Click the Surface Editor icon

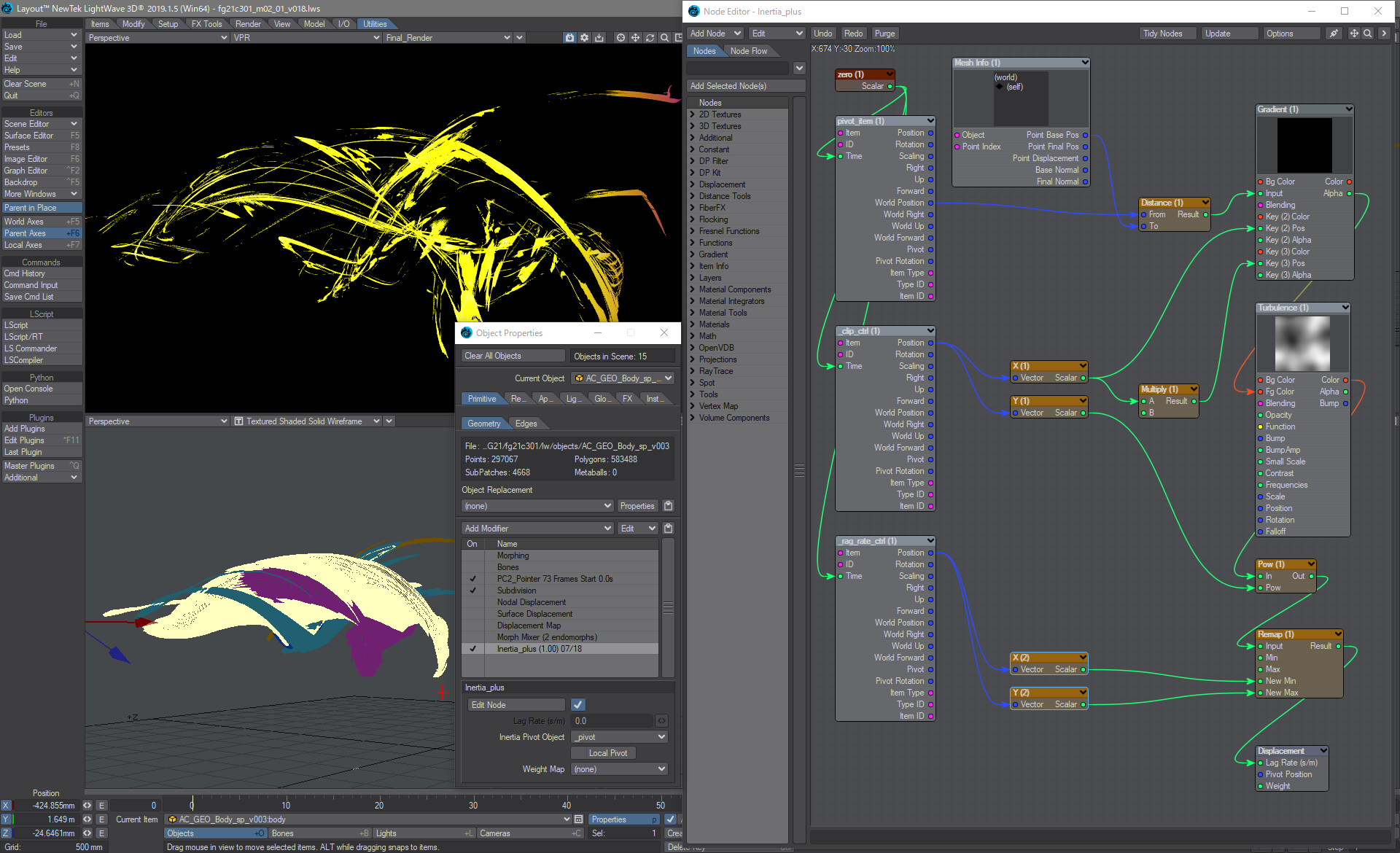pyautogui.click(x=40, y=135)
